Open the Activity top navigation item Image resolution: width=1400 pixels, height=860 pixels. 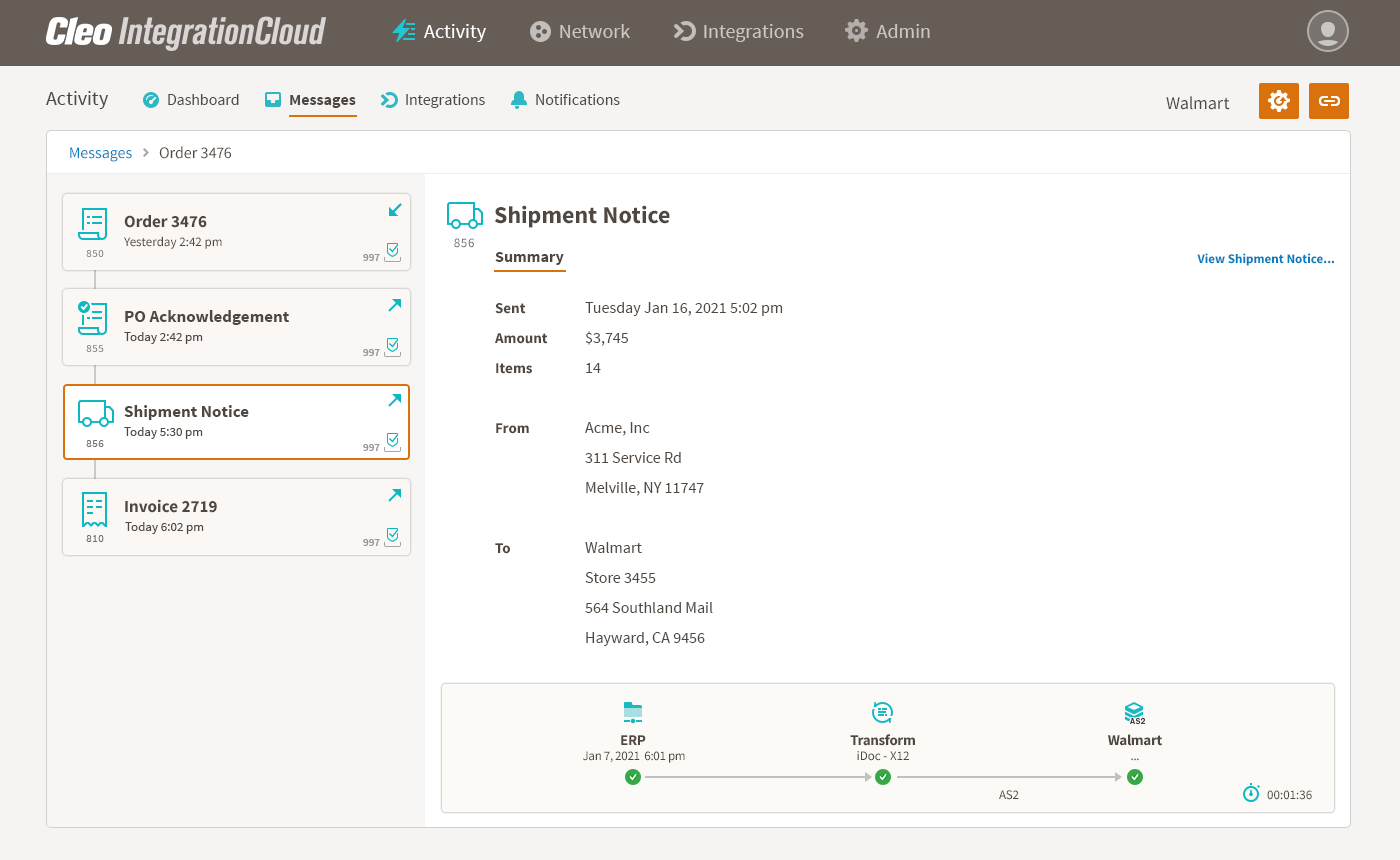click(x=438, y=31)
